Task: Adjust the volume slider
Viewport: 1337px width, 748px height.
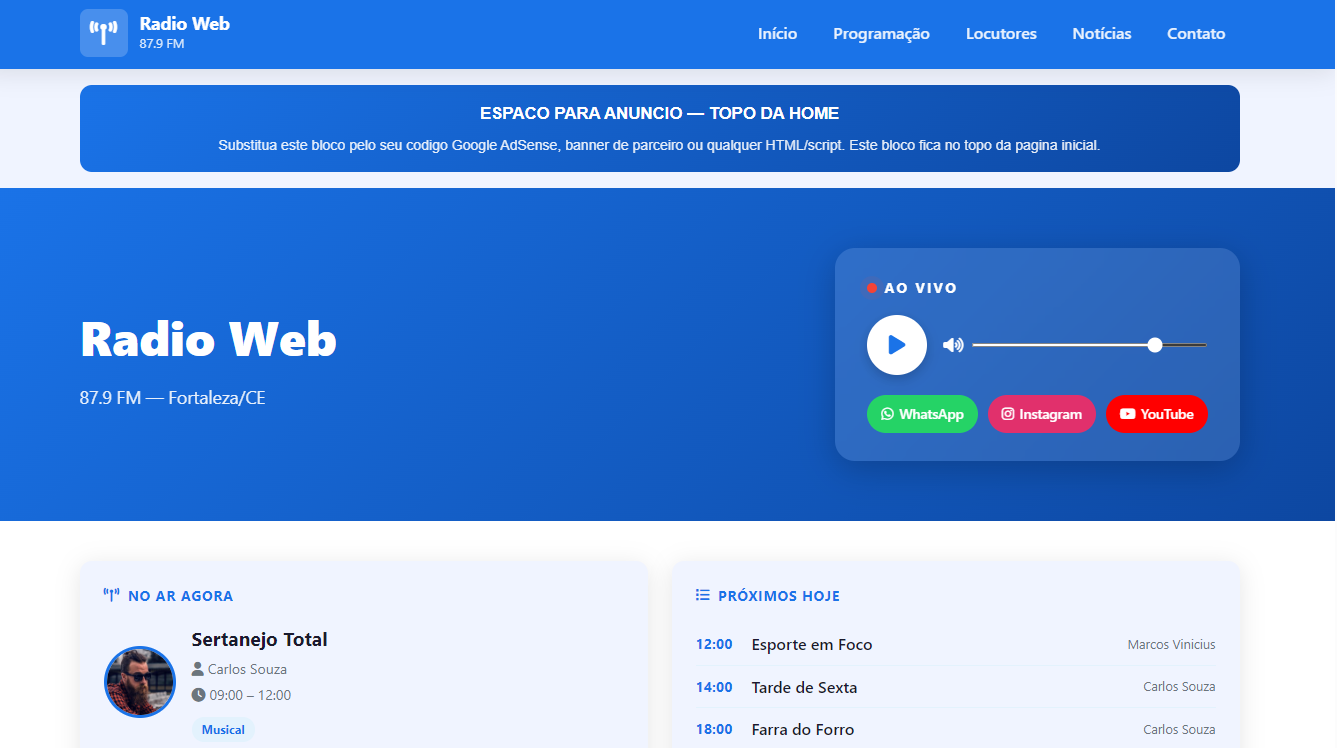Action: coord(1089,345)
